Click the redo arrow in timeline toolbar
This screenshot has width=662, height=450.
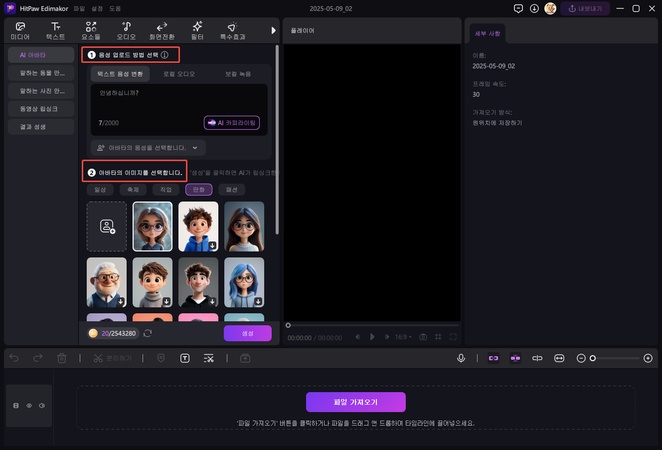tap(38, 358)
